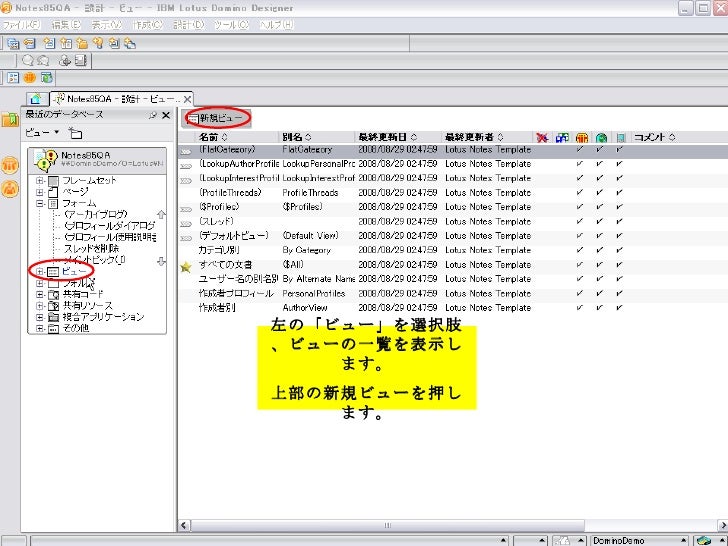Image resolution: width=728 pixels, height=546 pixels.
Task: Expand the ビュー tree node
Action: pos(40,272)
